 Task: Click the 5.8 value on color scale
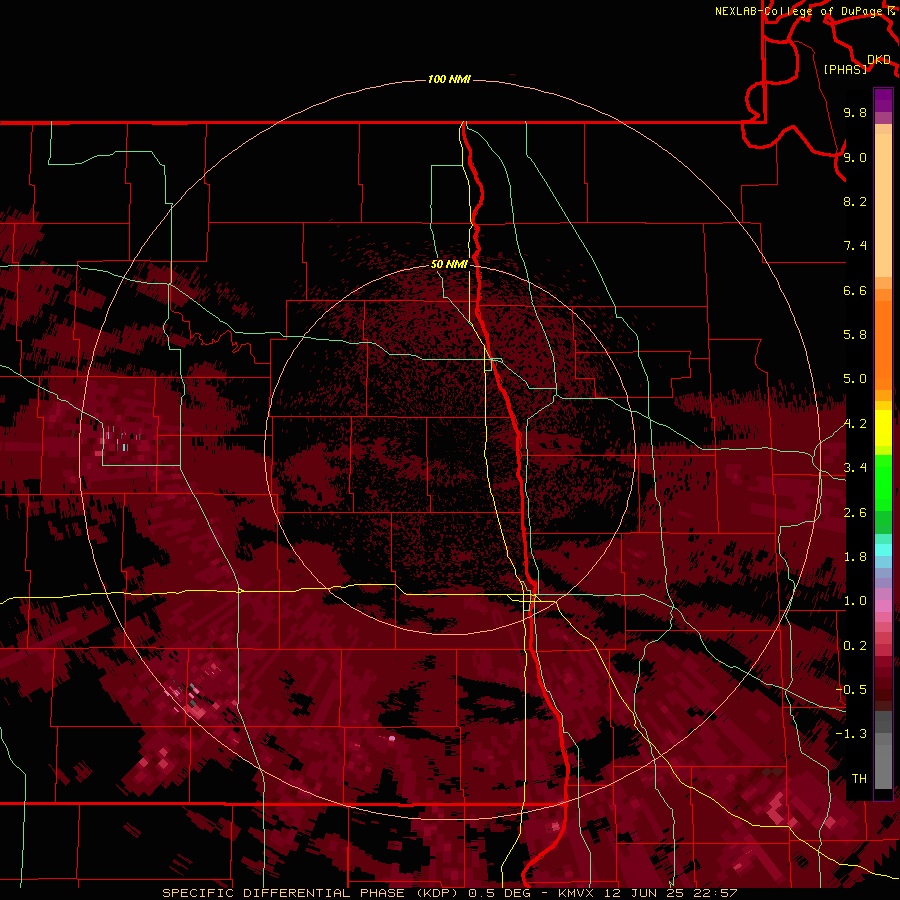tap(855, 335)
